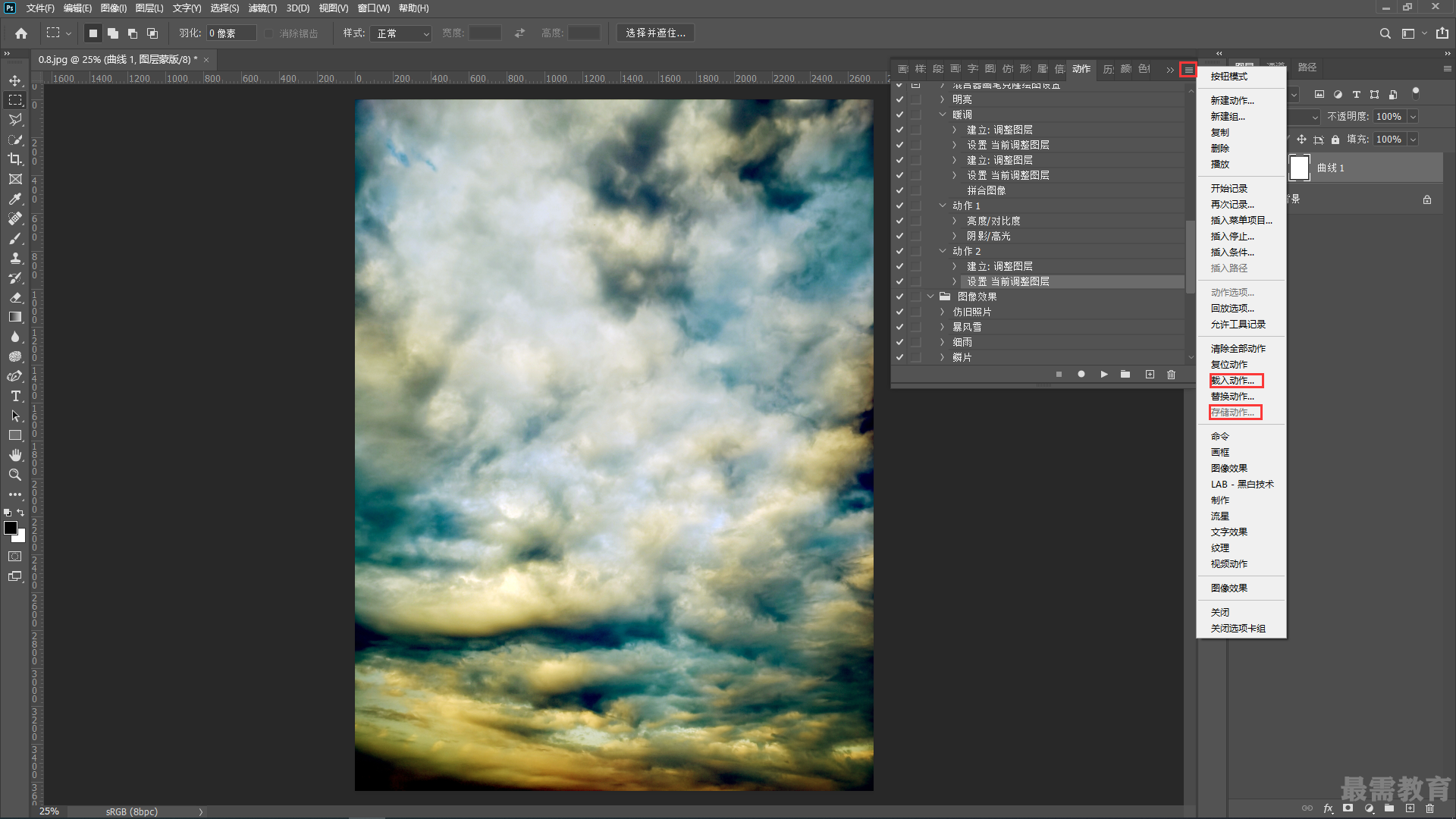The width and height of the screenshot is (1456, 819).
Task: Select the Path Selection tool
Action: pyautogui.click(x=15, y=416)
